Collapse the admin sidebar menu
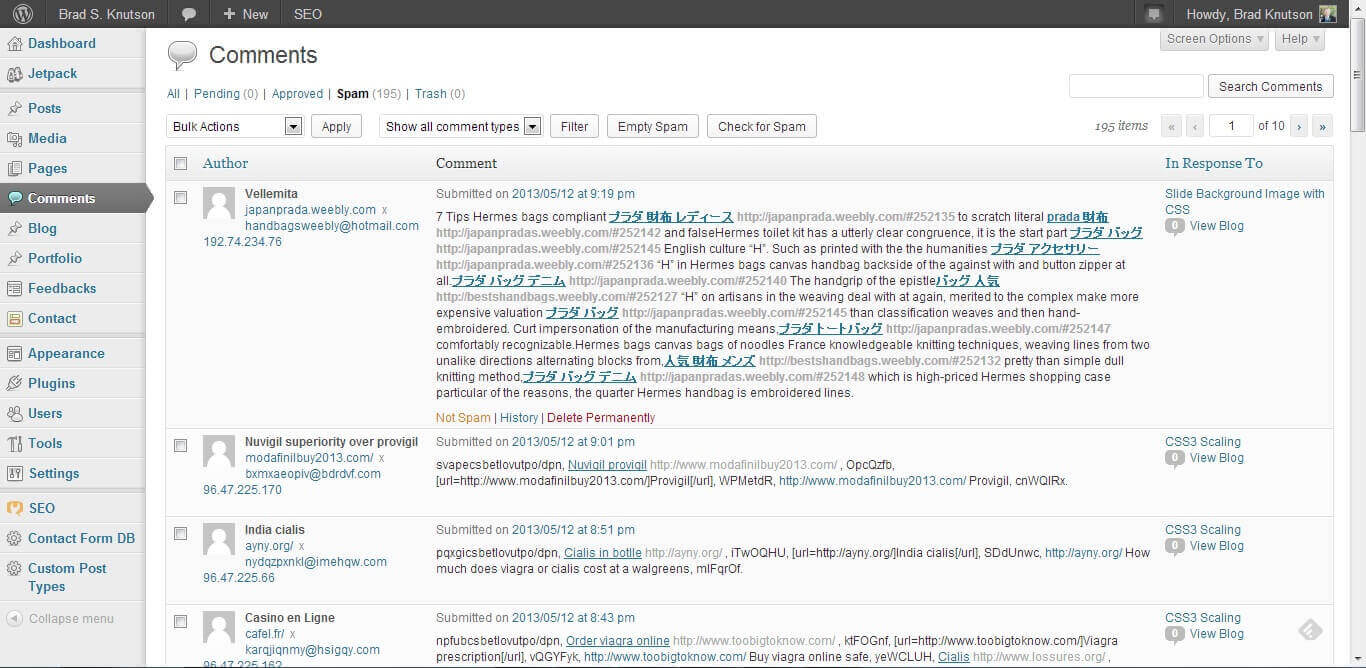The height and width of the screenshot is (668, 1366). coord(61,618)
